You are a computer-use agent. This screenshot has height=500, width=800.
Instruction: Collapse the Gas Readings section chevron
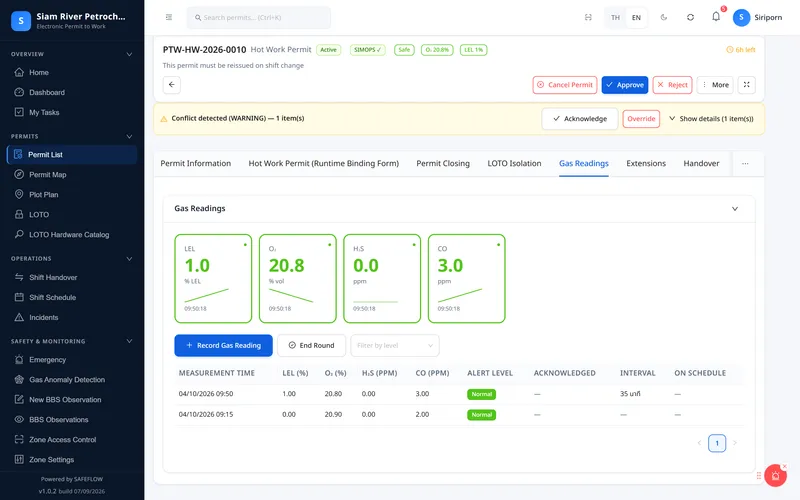(x=735, y=209)
